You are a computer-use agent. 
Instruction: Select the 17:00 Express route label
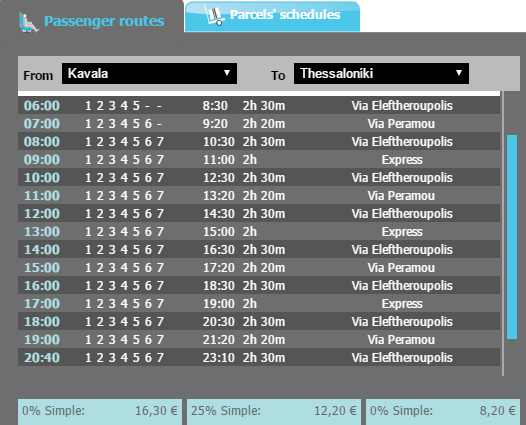pos(402,304)
